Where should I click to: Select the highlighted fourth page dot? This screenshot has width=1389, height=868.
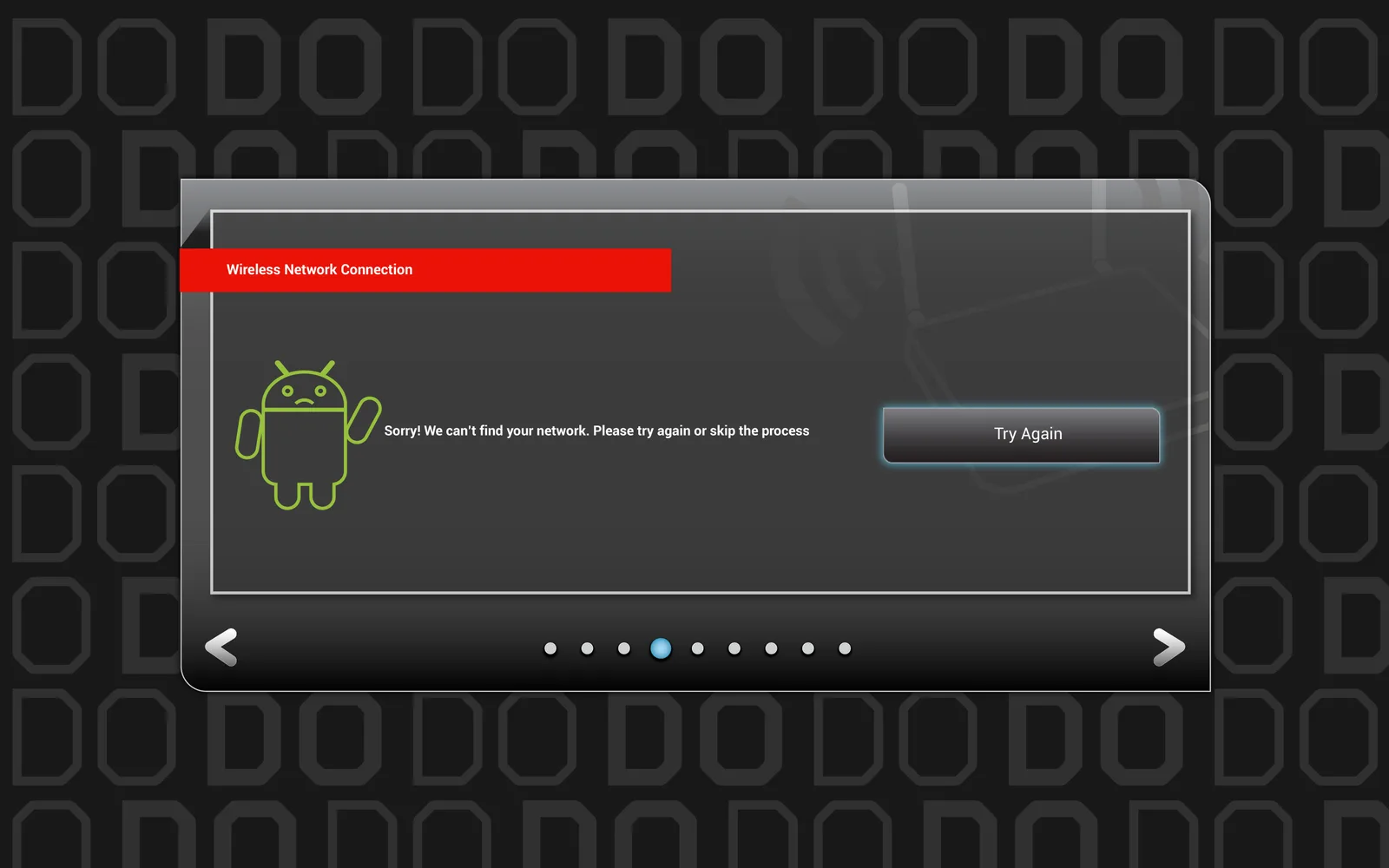(x=661, y=648)
